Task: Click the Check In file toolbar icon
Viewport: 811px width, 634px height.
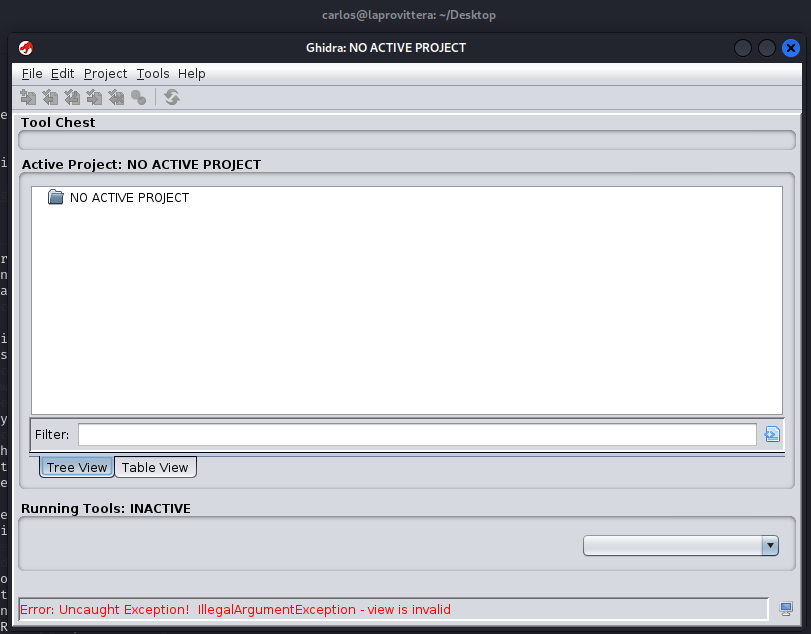Action: click(94, 97)
